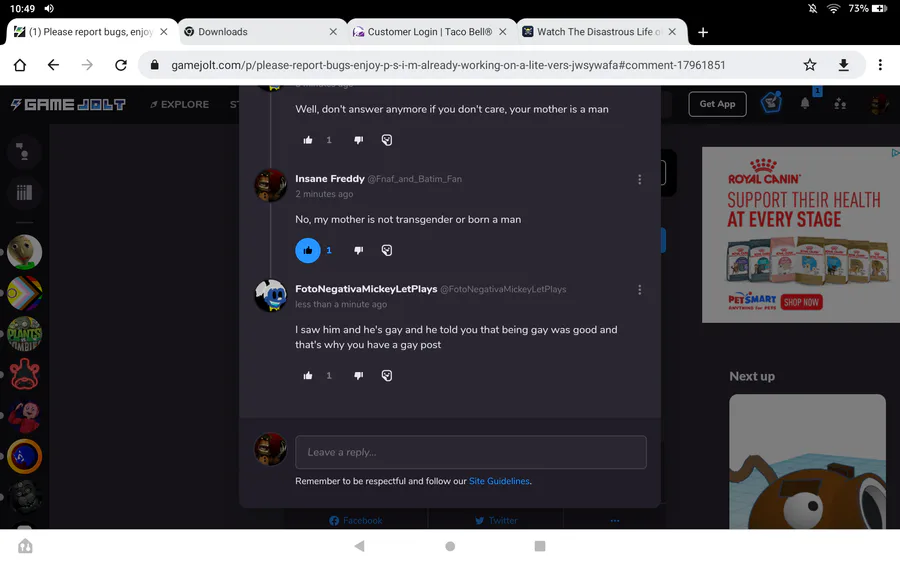
Task: Open the friends list icon
Action: [x=840, y=104]
